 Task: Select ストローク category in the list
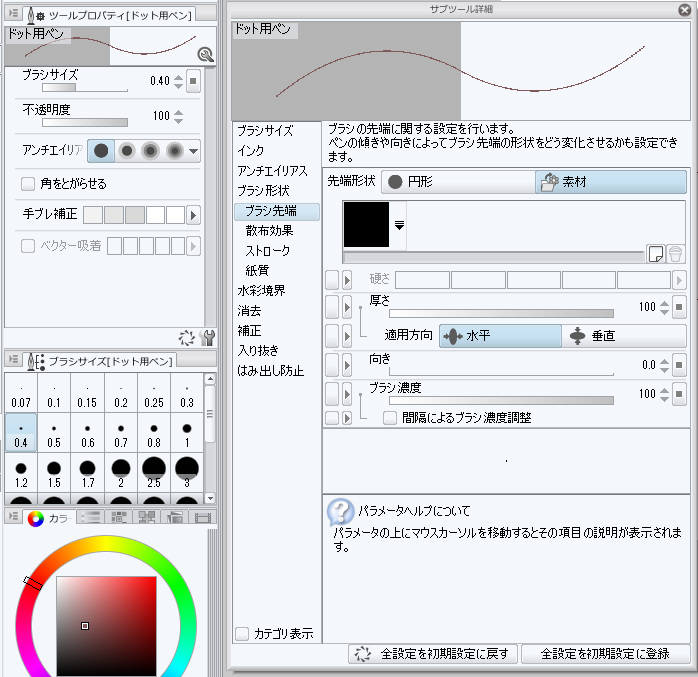[267, 250]
